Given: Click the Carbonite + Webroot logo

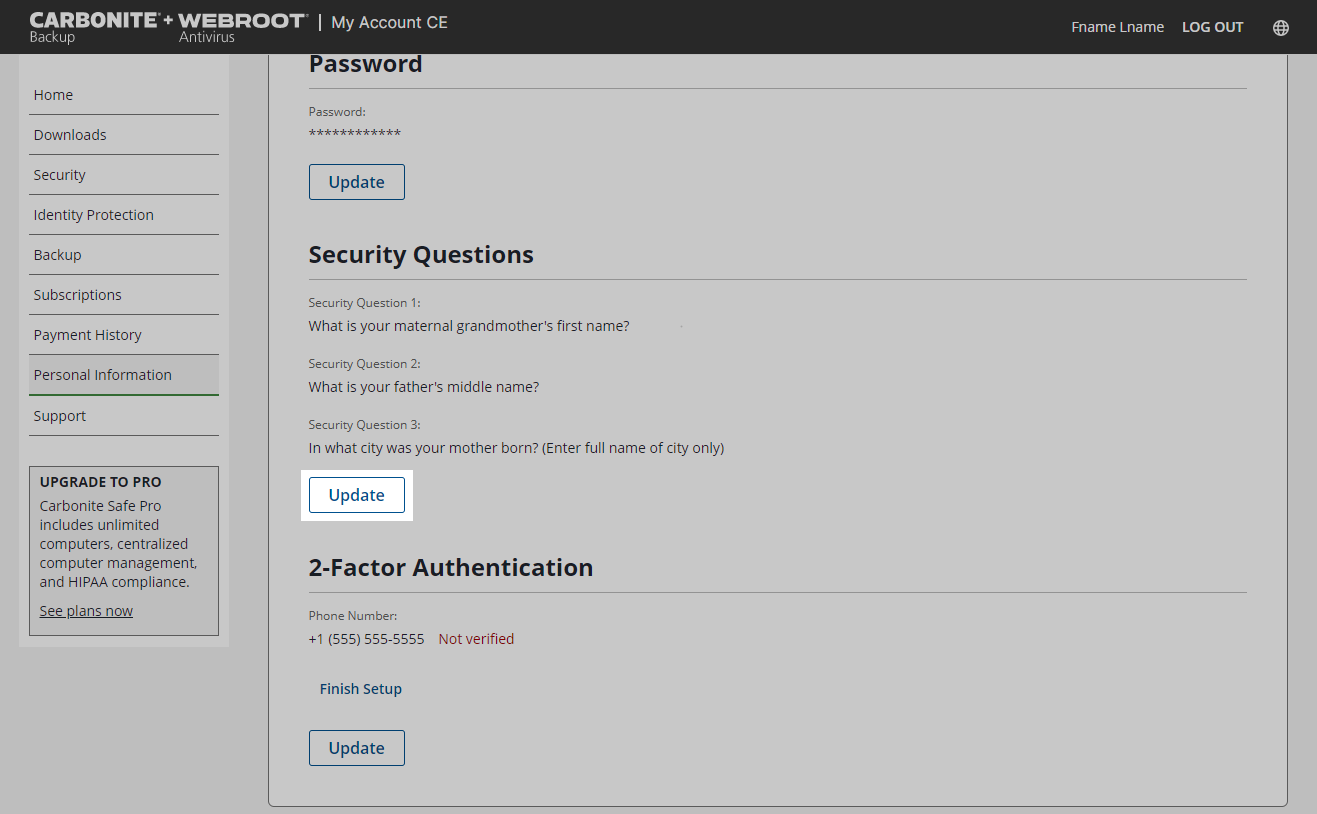Looking at the screenshot, I should 167,27.
